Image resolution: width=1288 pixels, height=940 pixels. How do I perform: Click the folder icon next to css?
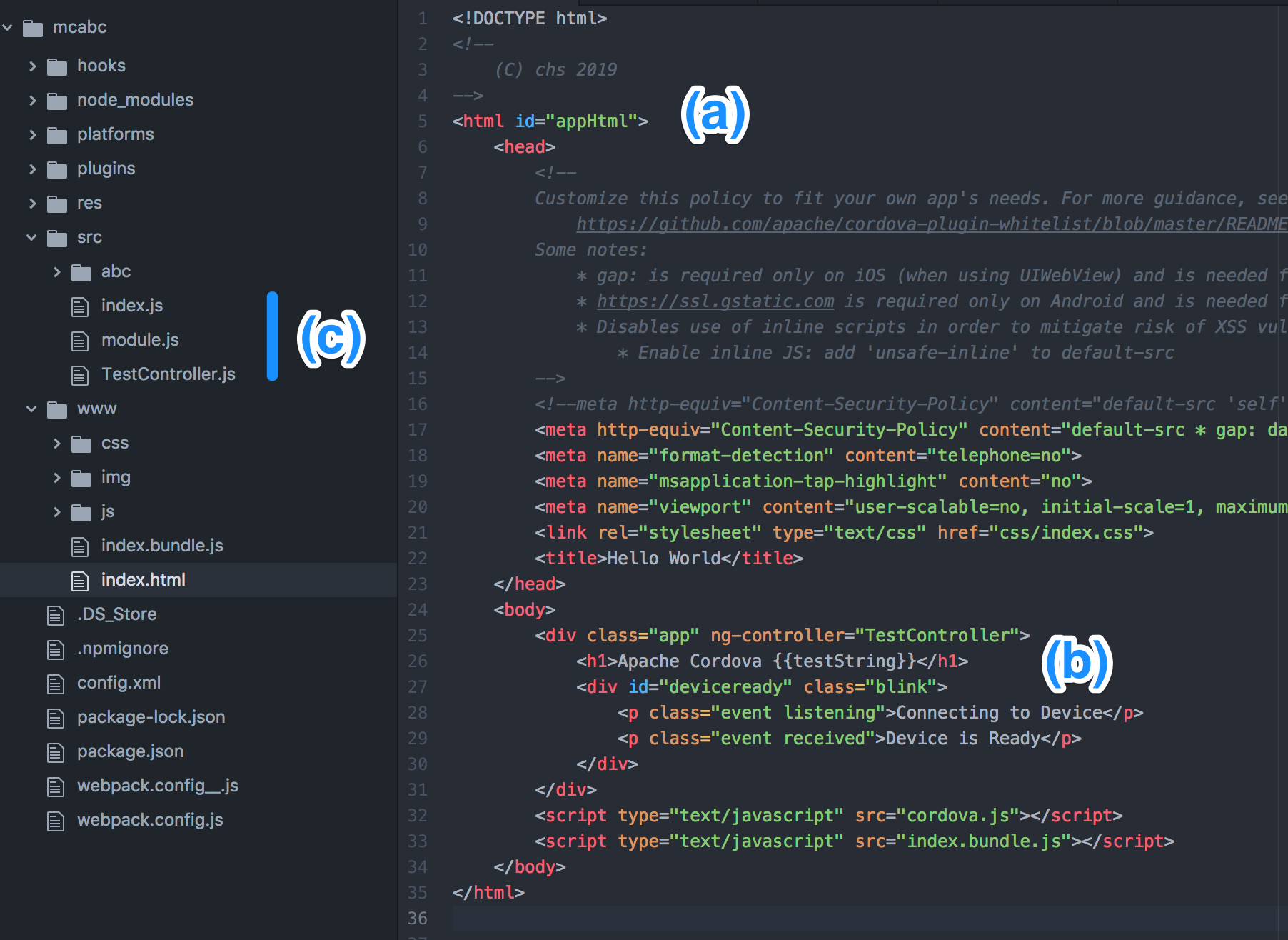coord(81,443)
